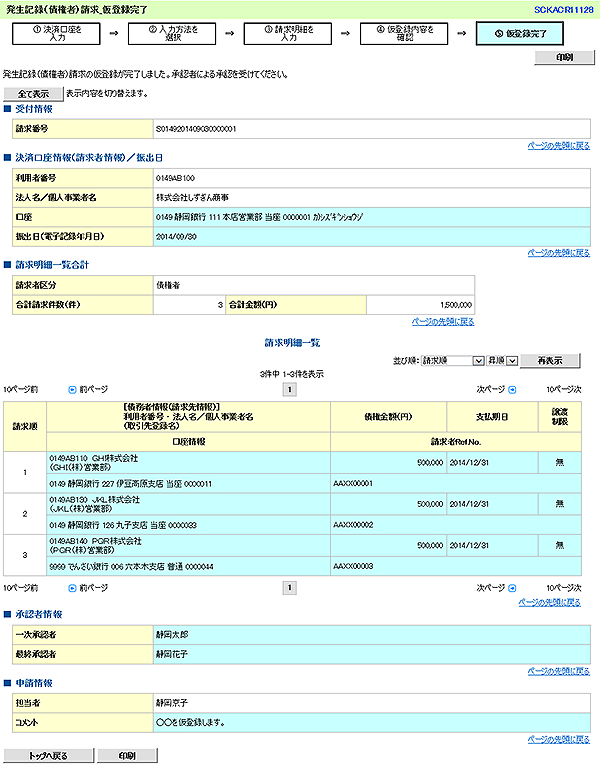
Task: Open the 昇順 order dropdown
Action: (502, 361)
